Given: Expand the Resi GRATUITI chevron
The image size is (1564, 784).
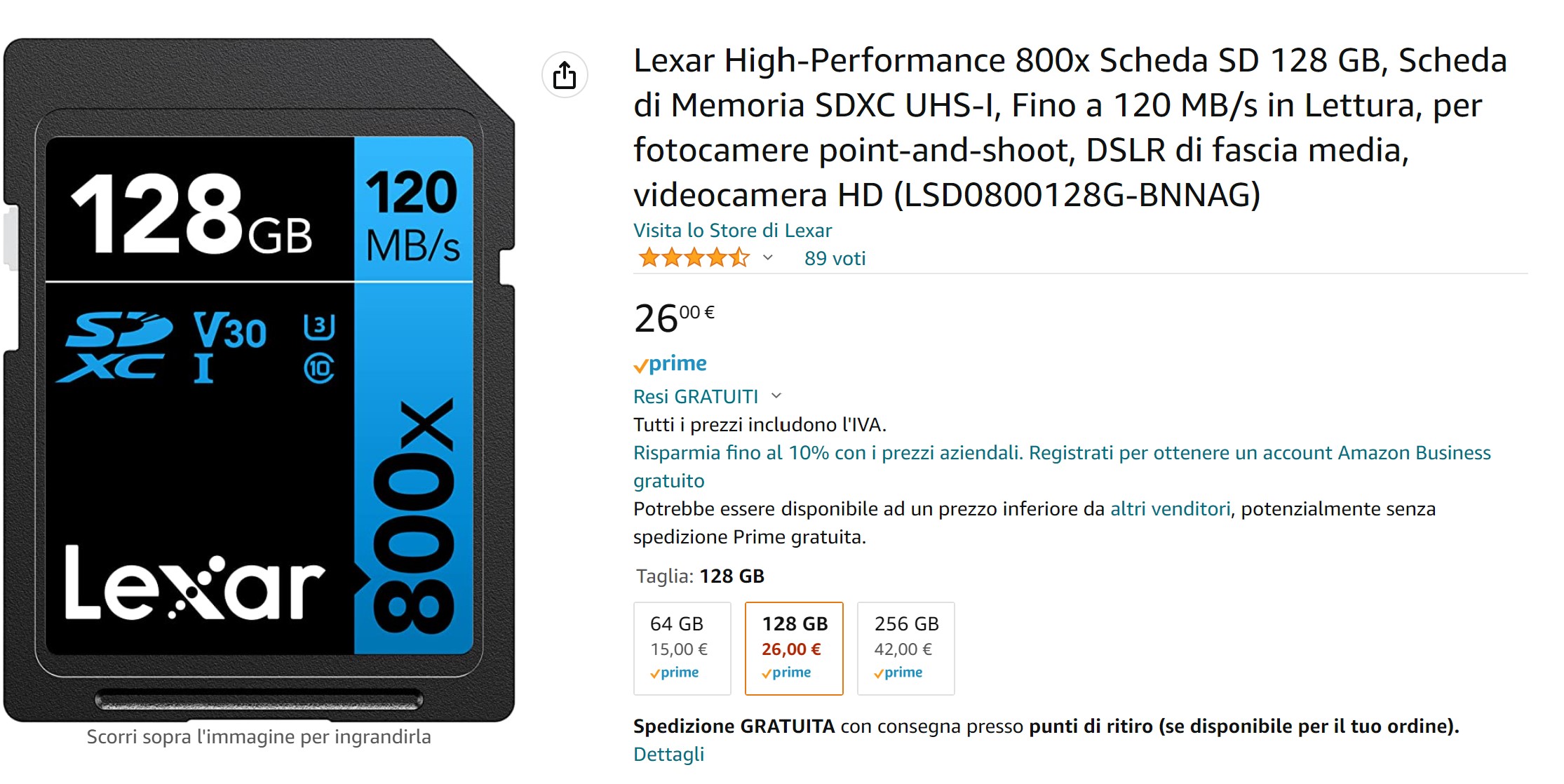Looking at the screenshot, I should point(776,396).
